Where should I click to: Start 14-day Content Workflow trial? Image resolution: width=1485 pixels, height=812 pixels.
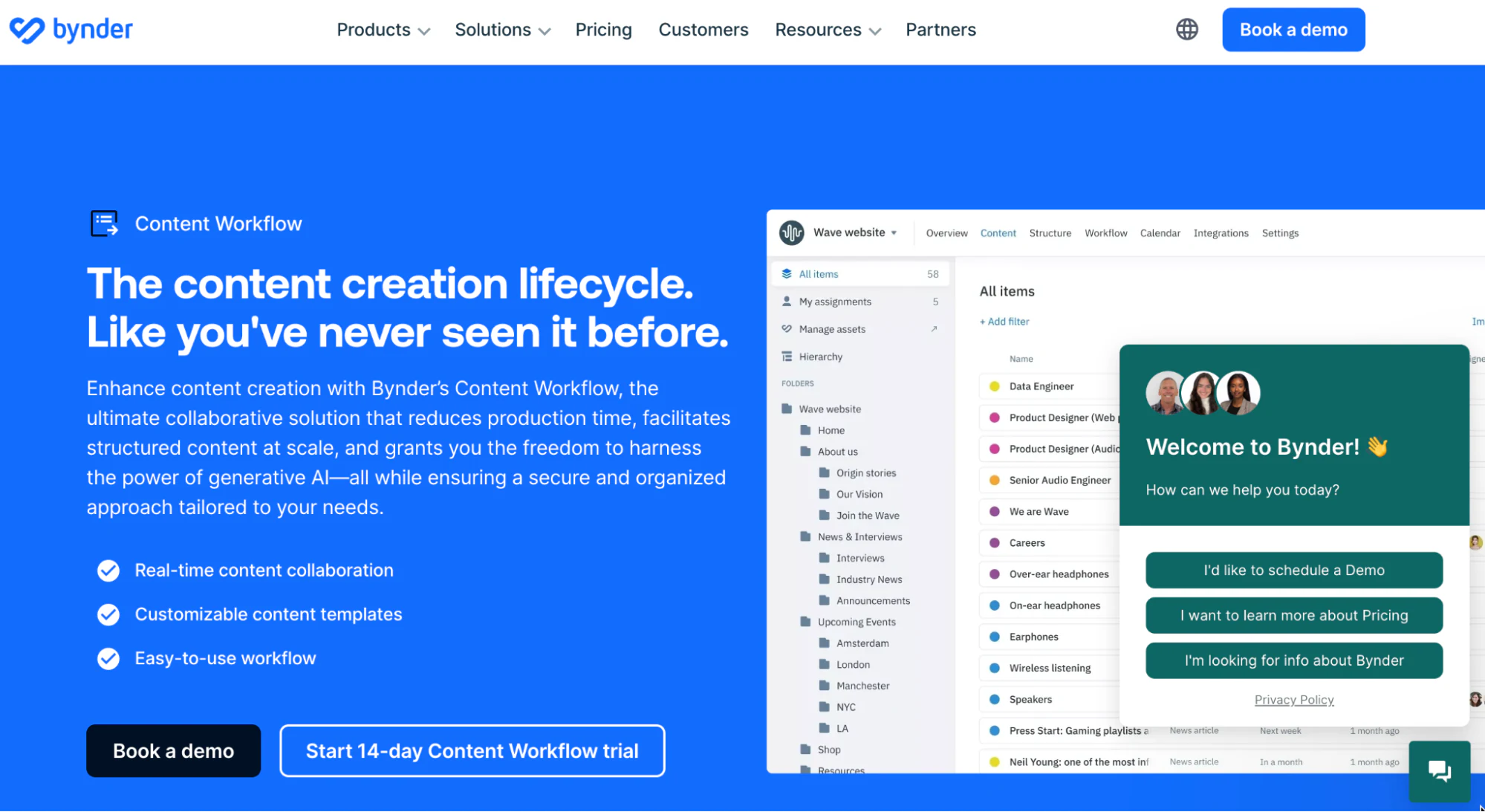point(472,751)
